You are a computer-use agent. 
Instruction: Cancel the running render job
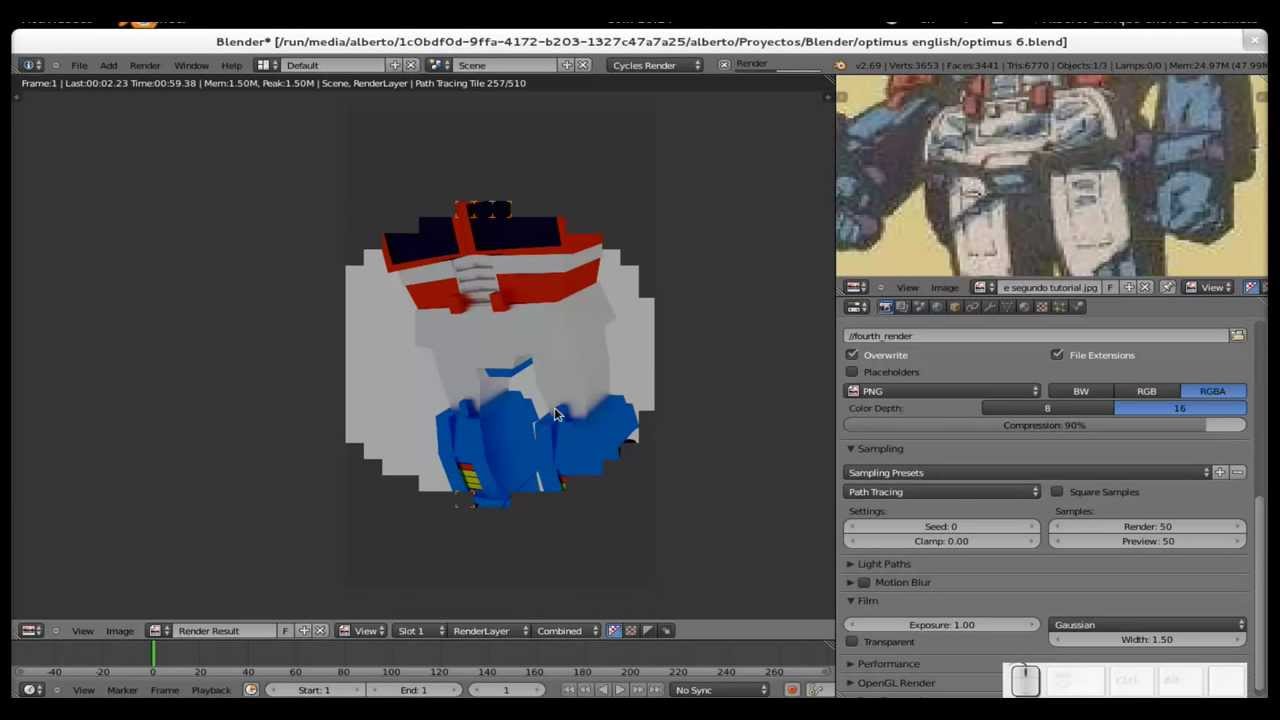(724, 65)
